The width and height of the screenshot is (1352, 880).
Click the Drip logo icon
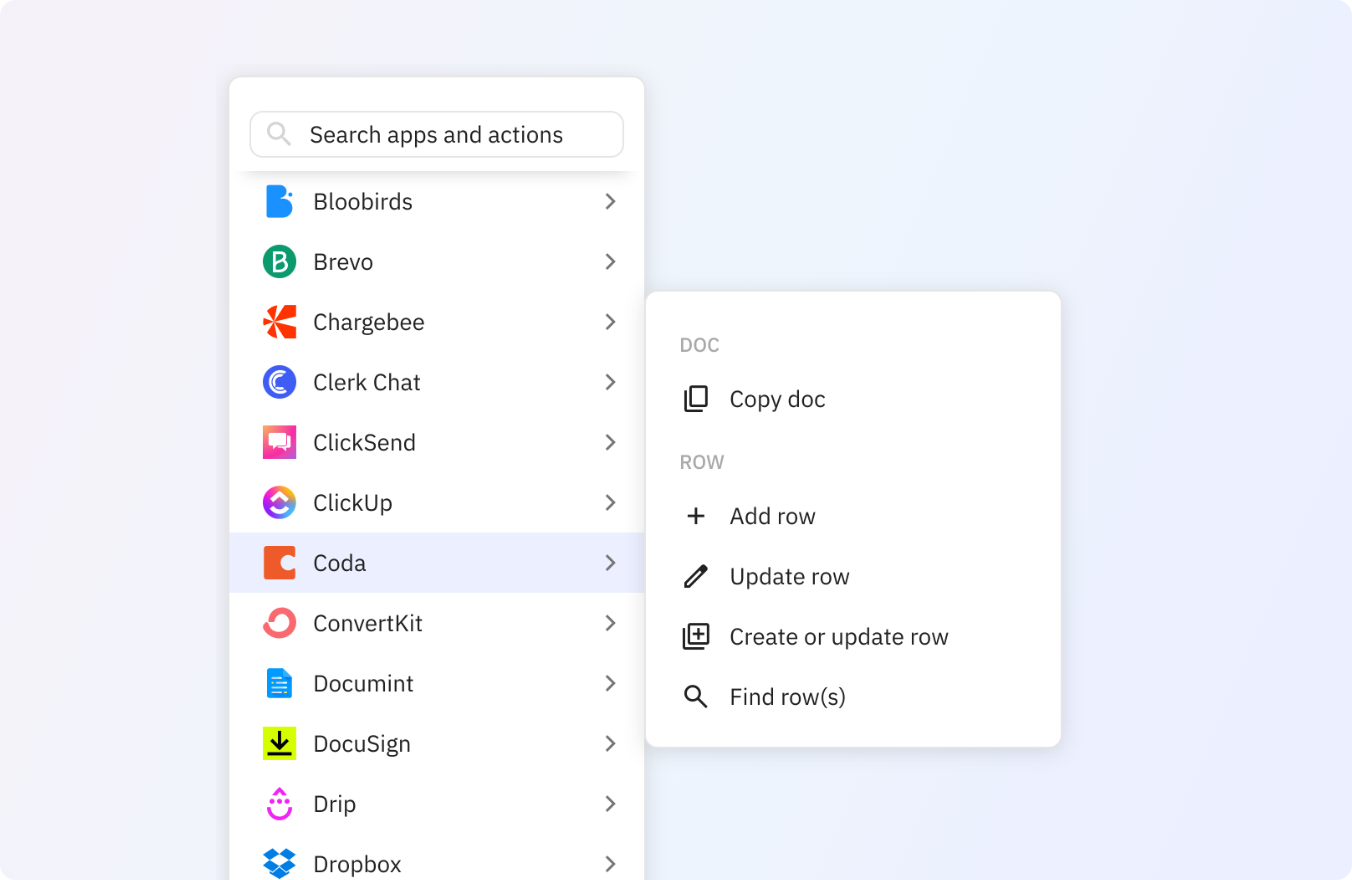[x=279, y=803]
